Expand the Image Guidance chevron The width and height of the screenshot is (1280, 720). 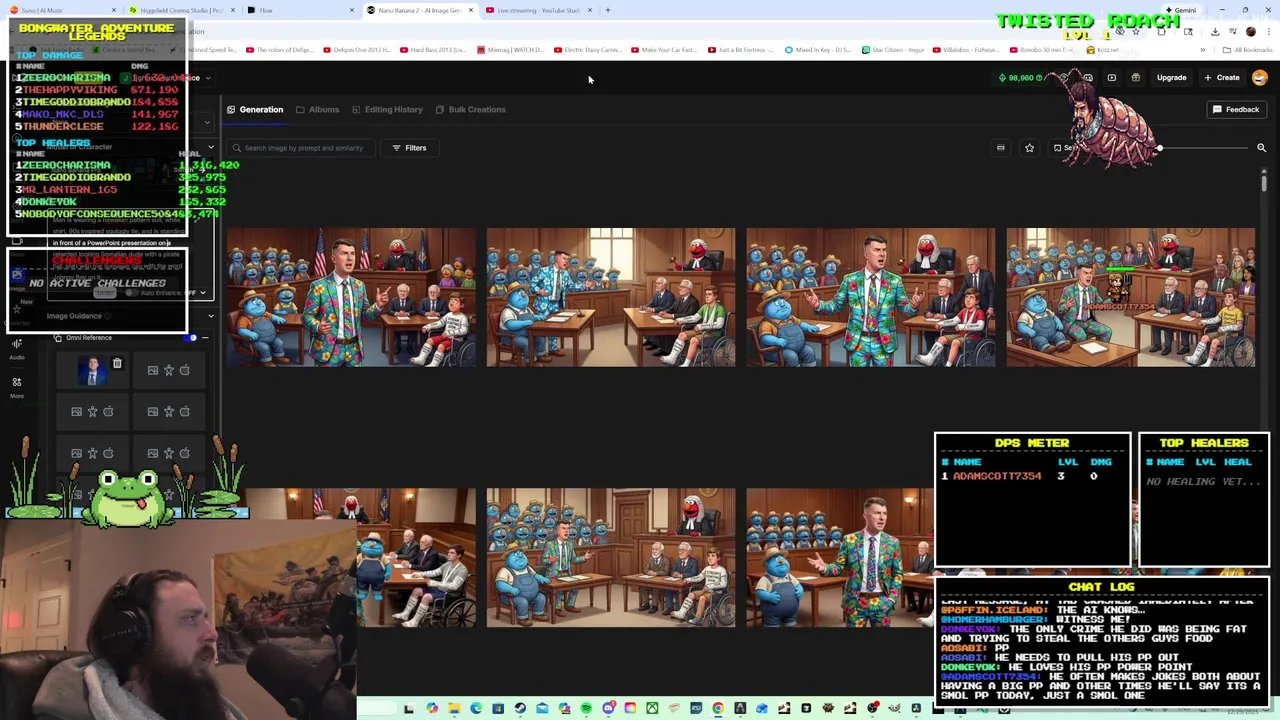pyautogui.click(x=210, y=316)
